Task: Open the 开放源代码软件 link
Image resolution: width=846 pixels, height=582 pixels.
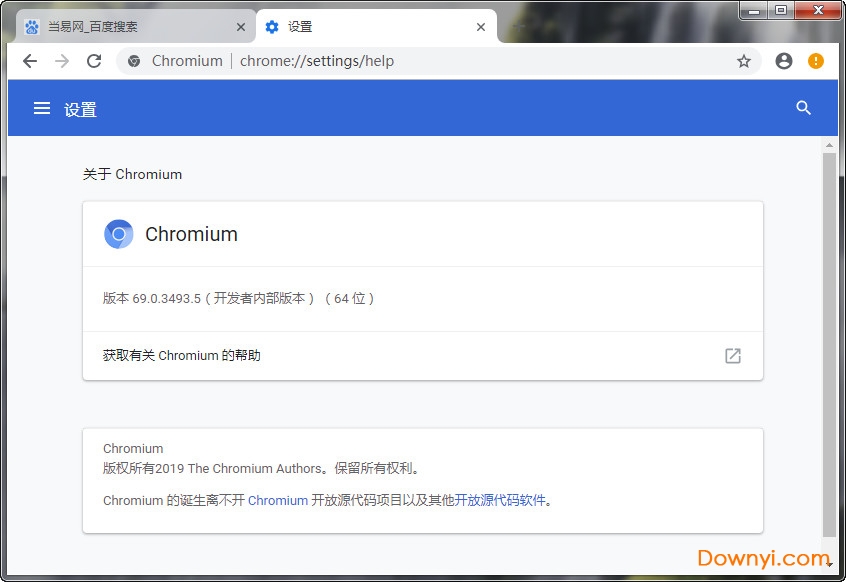Action: (500, 501)
